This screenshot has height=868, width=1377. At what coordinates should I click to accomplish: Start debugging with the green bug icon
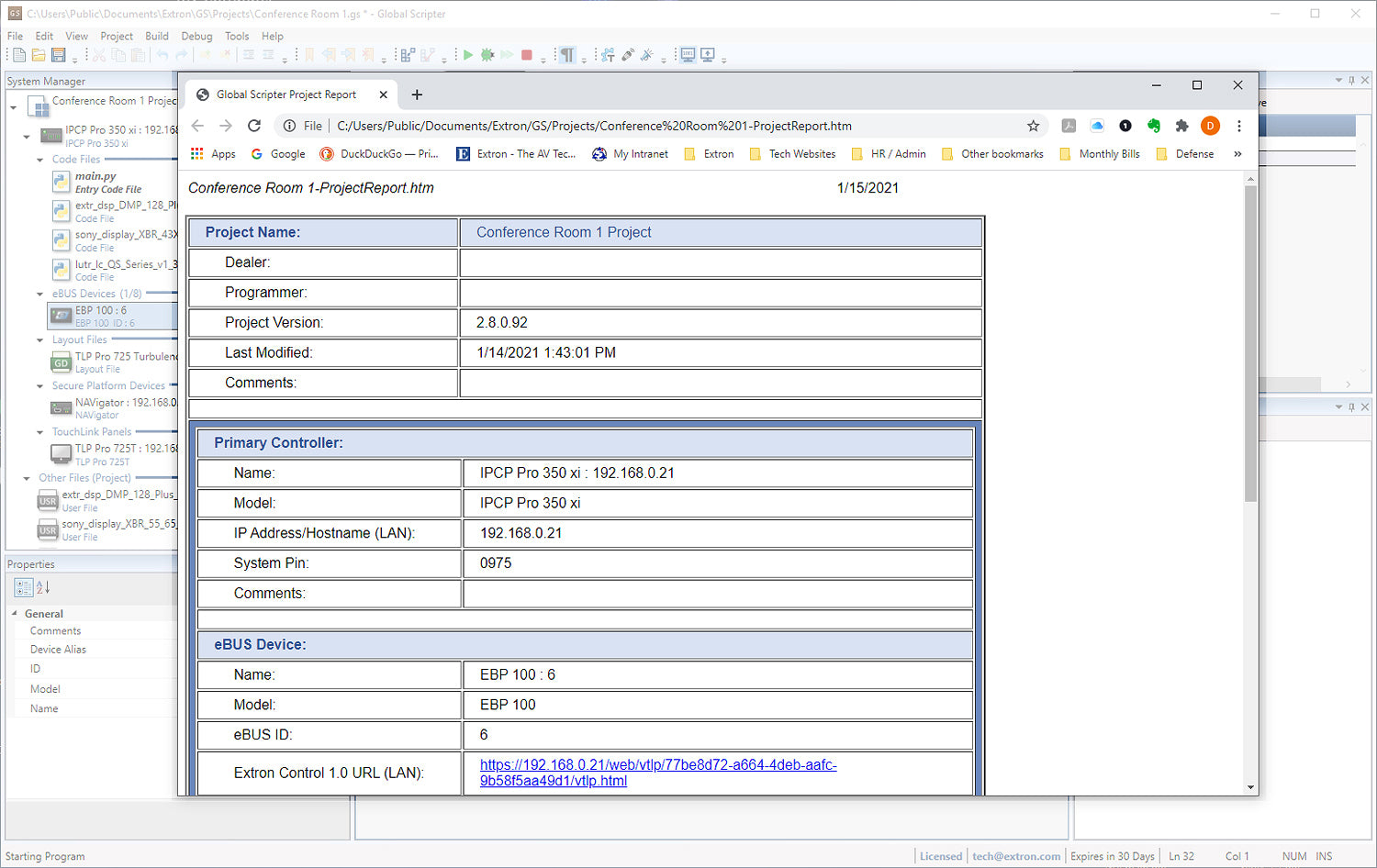(x=487, y=55)
